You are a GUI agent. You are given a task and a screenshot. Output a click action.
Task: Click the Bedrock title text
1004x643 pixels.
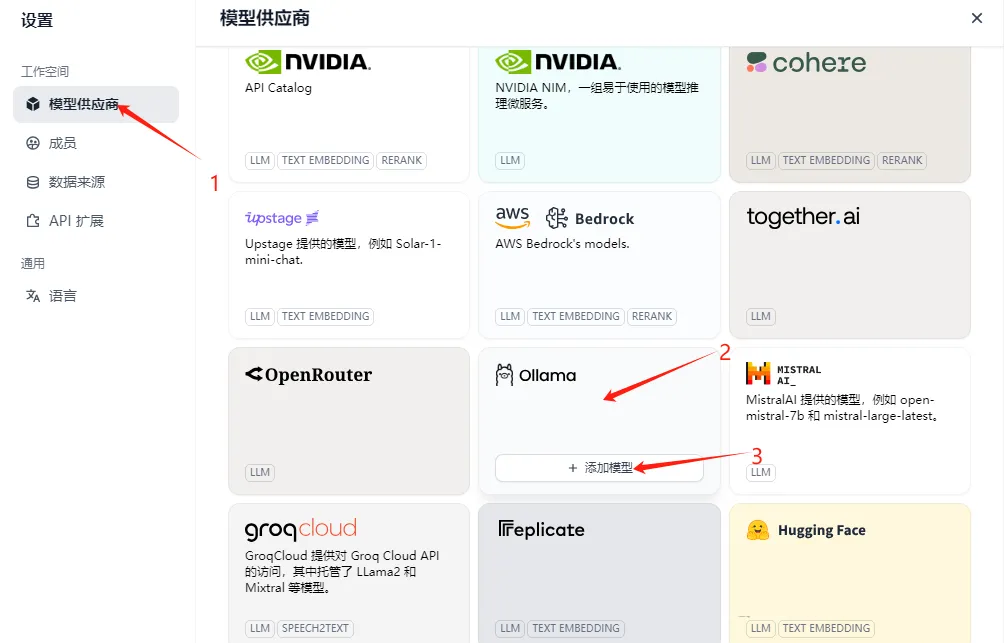(604, 219)
